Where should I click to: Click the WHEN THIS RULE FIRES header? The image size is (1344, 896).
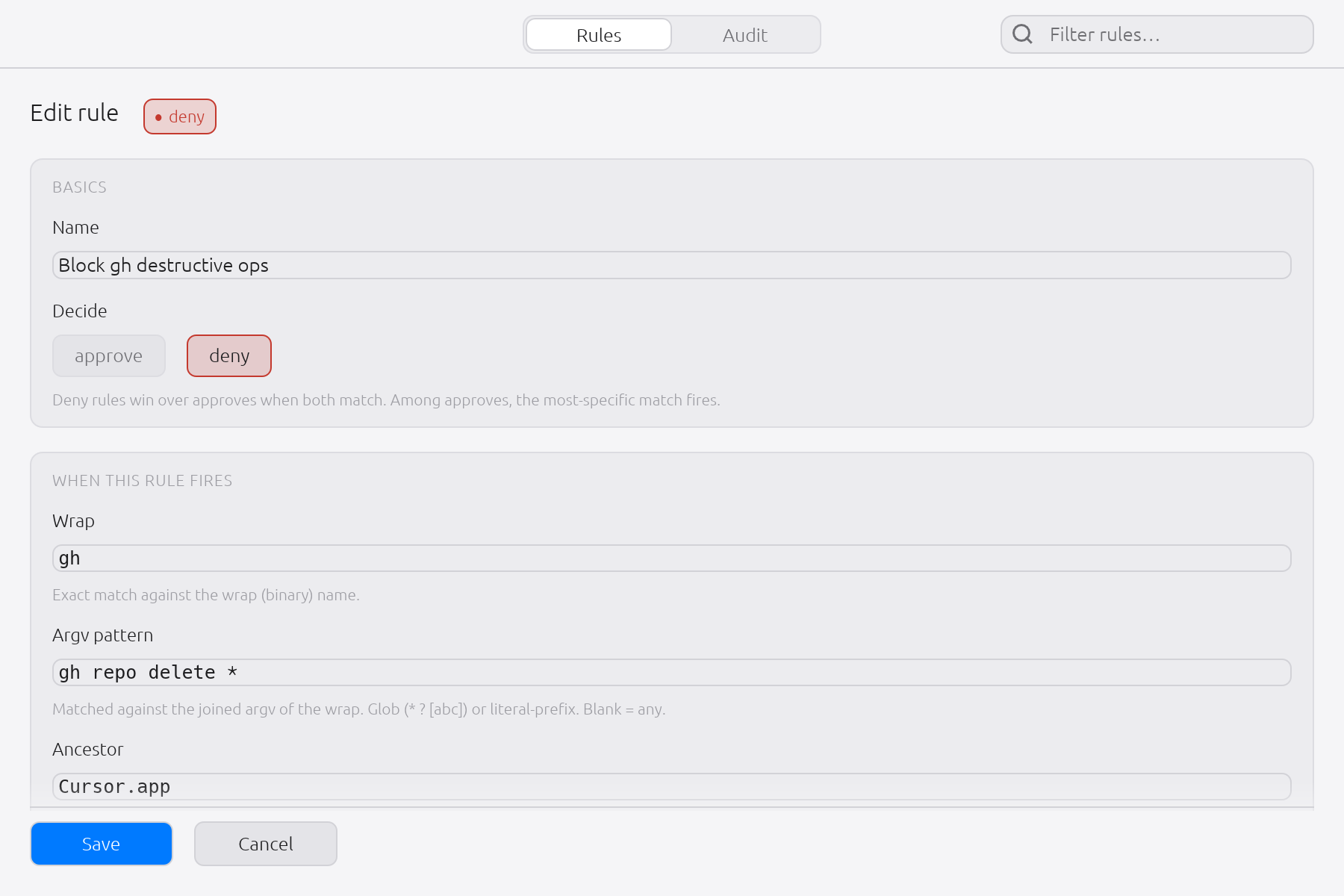click(143, 481)
